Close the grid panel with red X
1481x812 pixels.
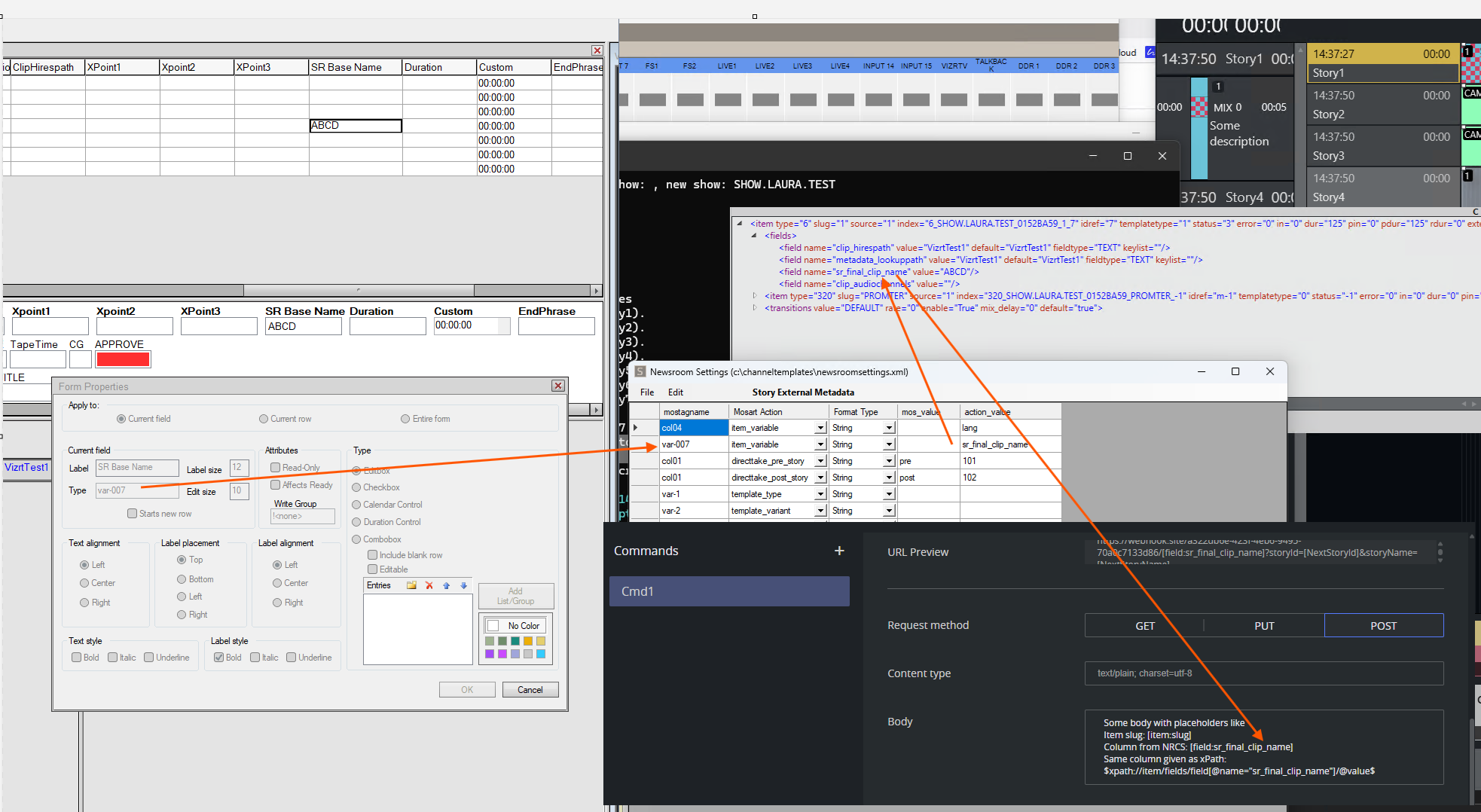(597, 50)
